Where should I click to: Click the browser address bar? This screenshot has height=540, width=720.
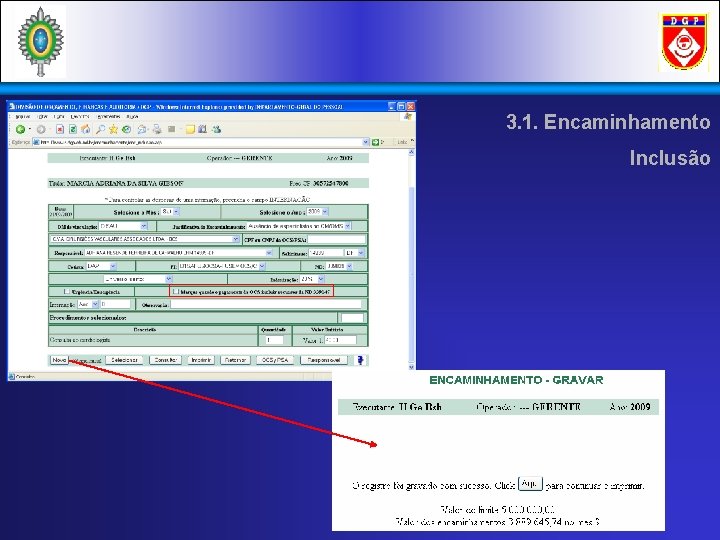200,142
